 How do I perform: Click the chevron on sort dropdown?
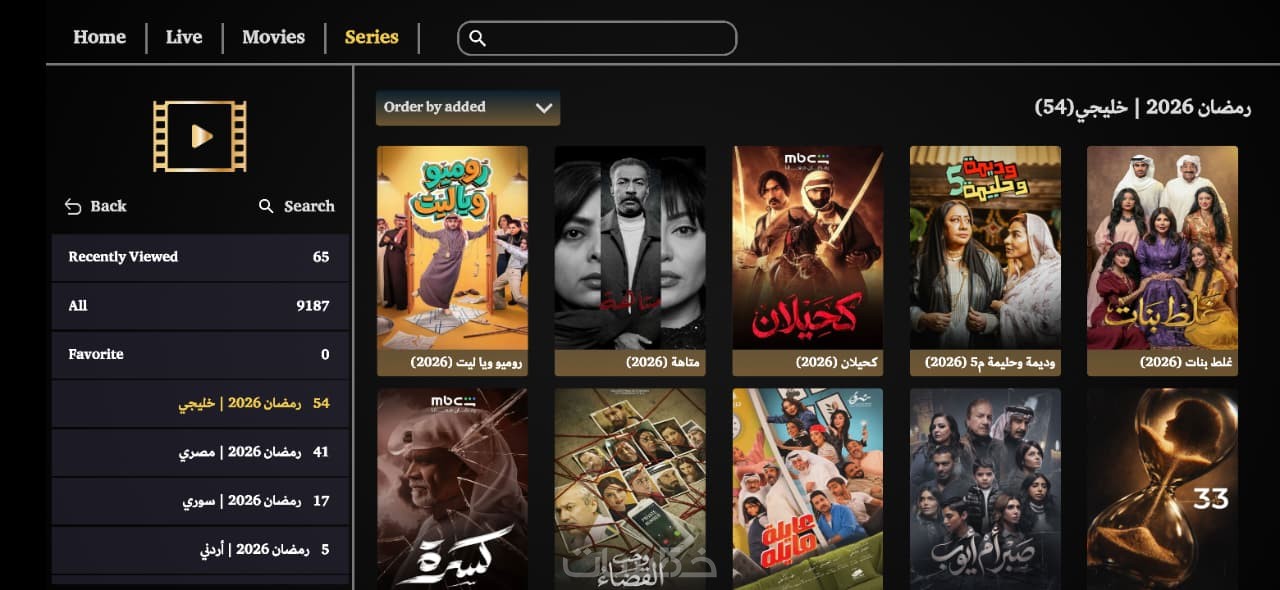pyautogui.click(x=544, y=108)
